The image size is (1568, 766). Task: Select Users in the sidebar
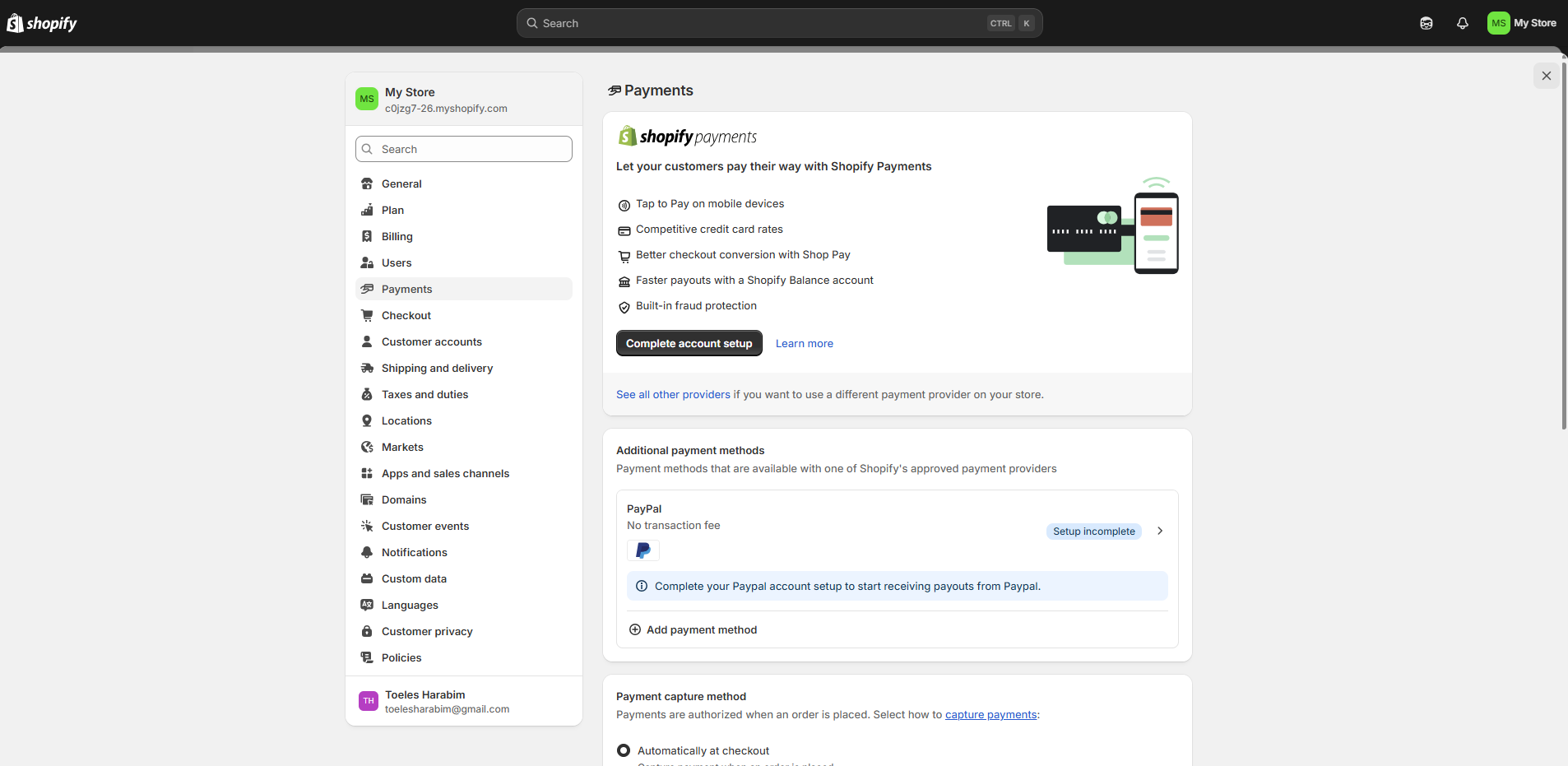tap(464, 262)
